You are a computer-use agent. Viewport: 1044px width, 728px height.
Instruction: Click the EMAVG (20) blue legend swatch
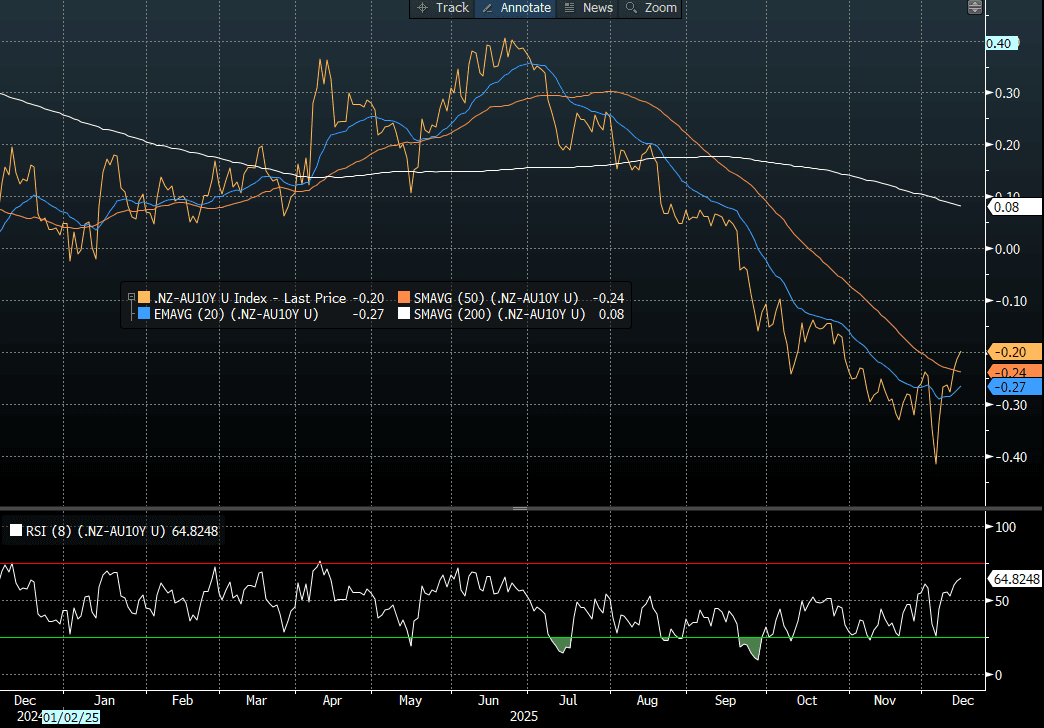tap(144, 315)
